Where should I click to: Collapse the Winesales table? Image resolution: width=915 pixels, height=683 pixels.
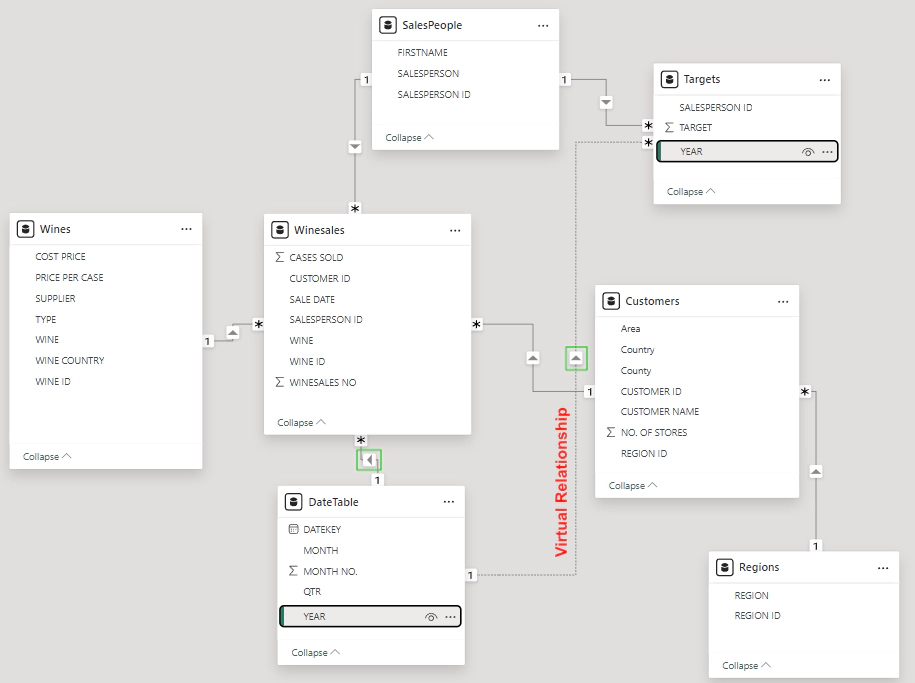click(300, 422)
